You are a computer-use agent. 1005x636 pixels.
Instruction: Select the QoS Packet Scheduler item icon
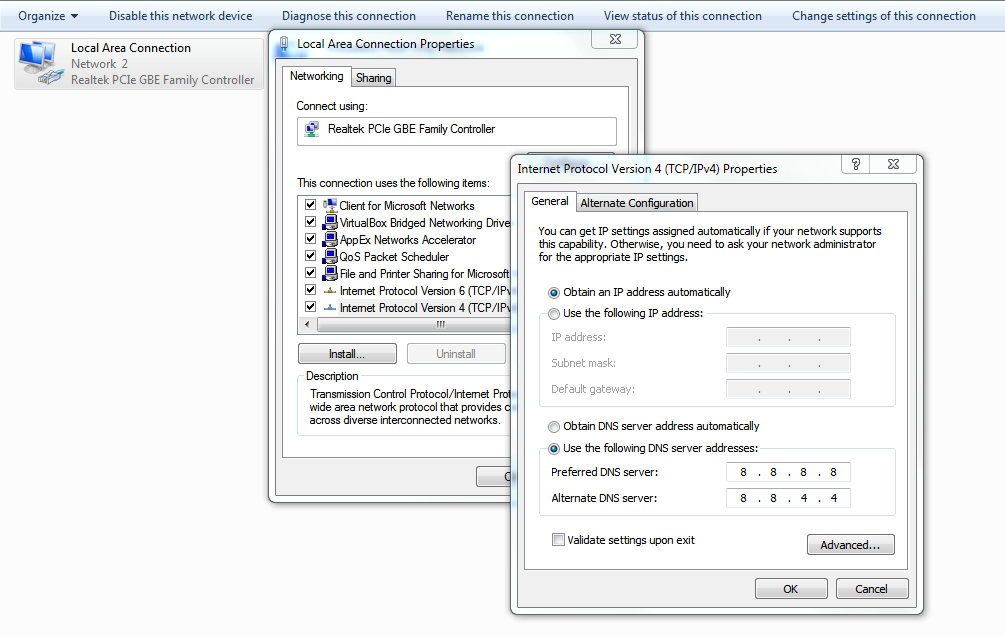point(330,257)
